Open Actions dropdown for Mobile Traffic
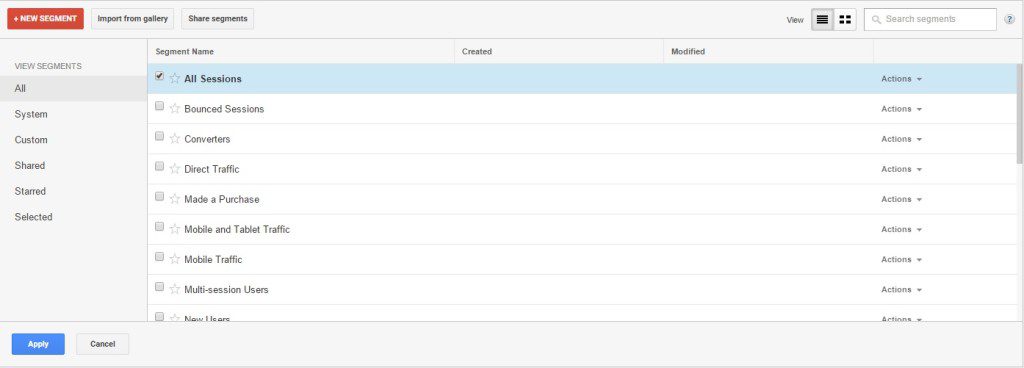The image size is (1024, 368). [x=901, y=259]
